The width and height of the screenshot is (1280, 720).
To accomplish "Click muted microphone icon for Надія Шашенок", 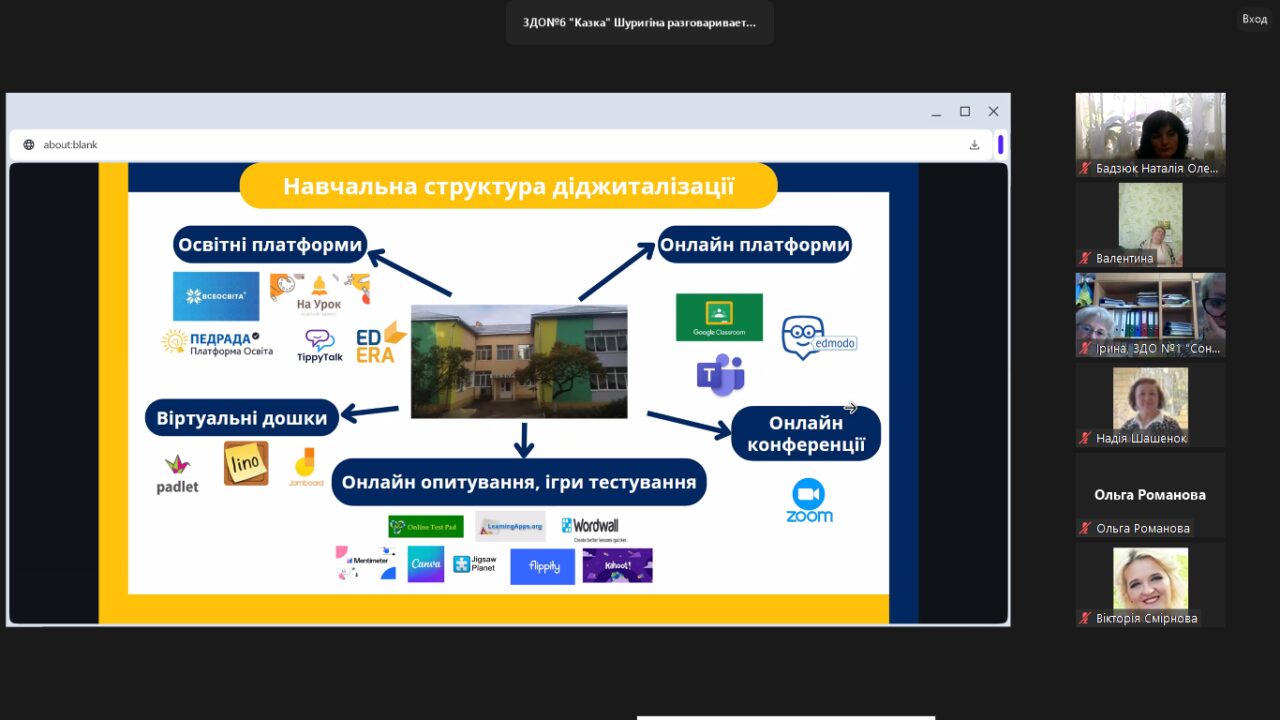I will (1085, 438).
